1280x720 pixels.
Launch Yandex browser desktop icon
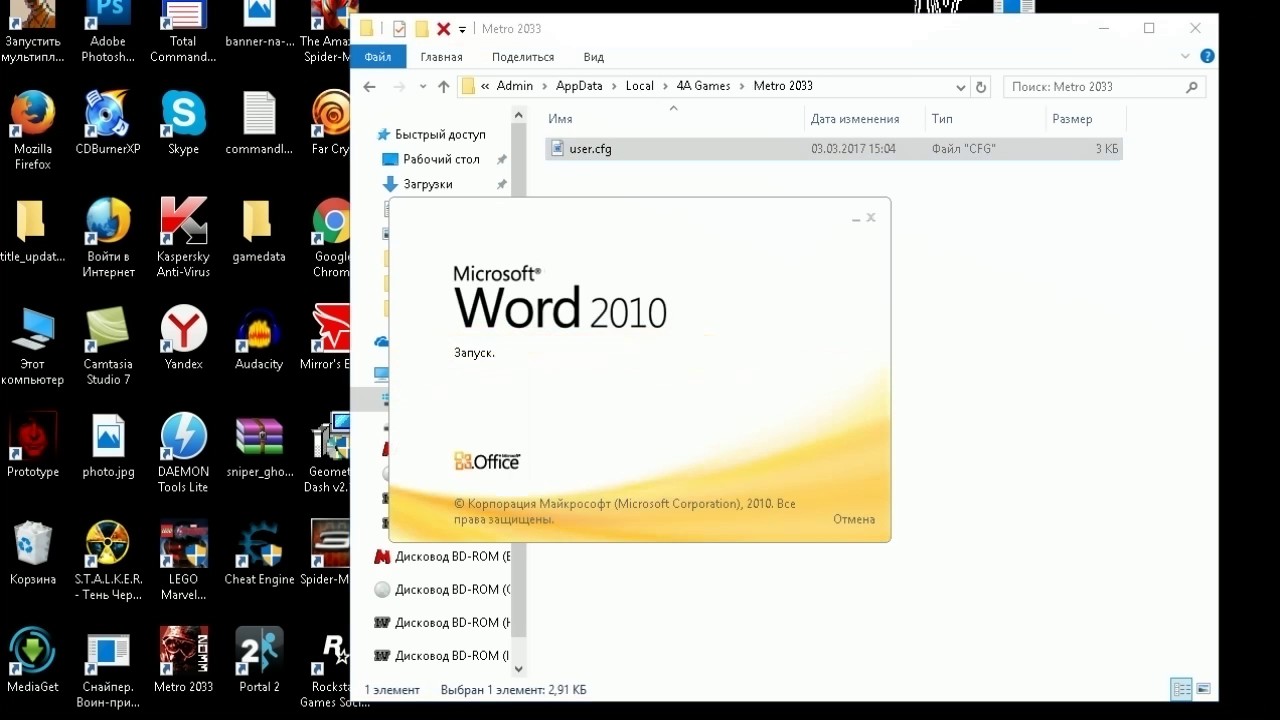[x=183, y=338]
